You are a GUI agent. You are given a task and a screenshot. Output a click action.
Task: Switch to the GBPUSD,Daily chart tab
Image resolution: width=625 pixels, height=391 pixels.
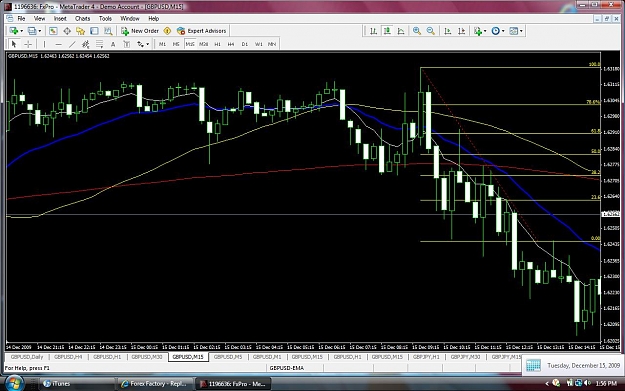(x=27, y=357)
